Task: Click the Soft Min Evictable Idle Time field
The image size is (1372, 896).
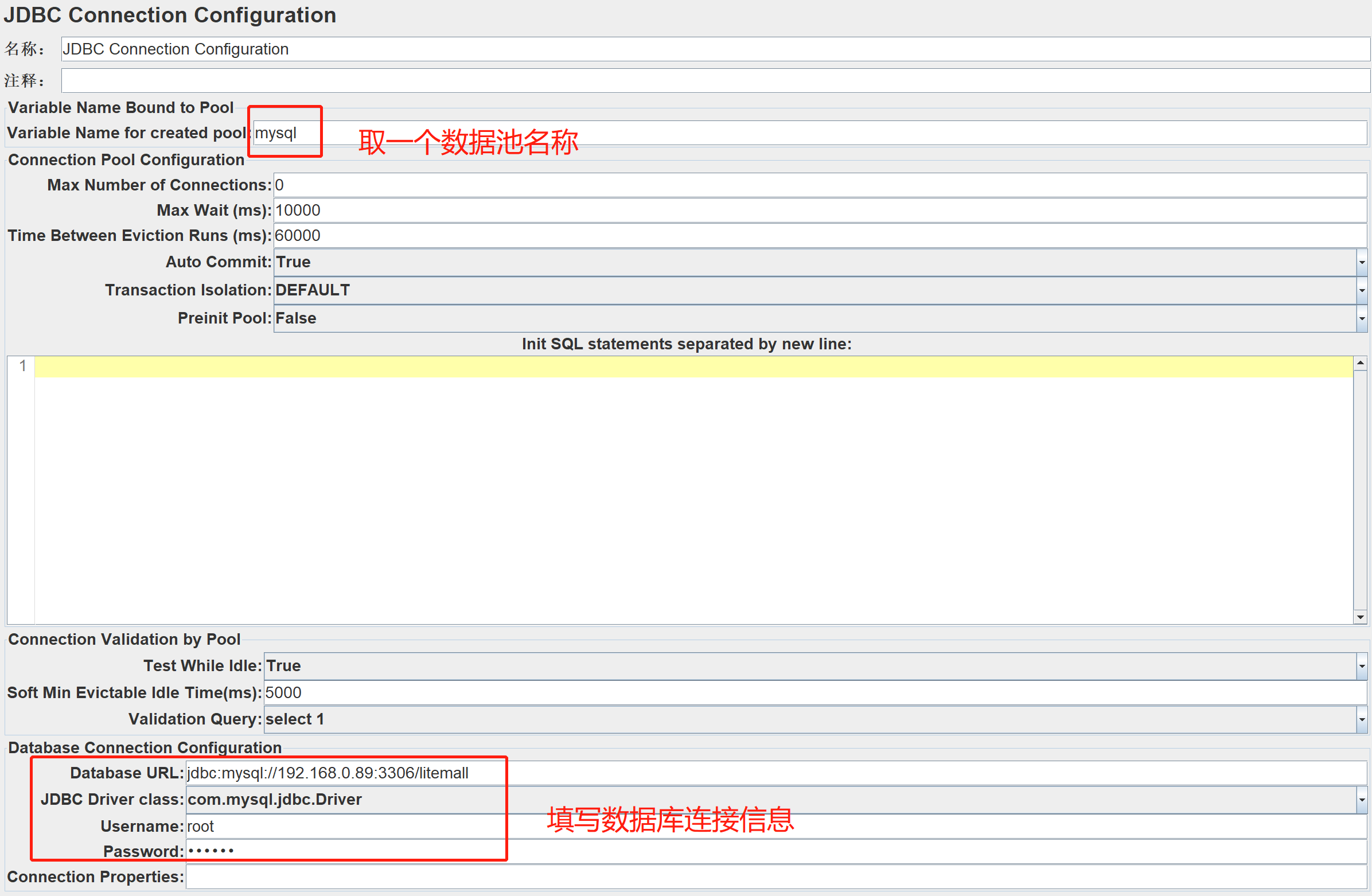Action: tap(813, 692)
